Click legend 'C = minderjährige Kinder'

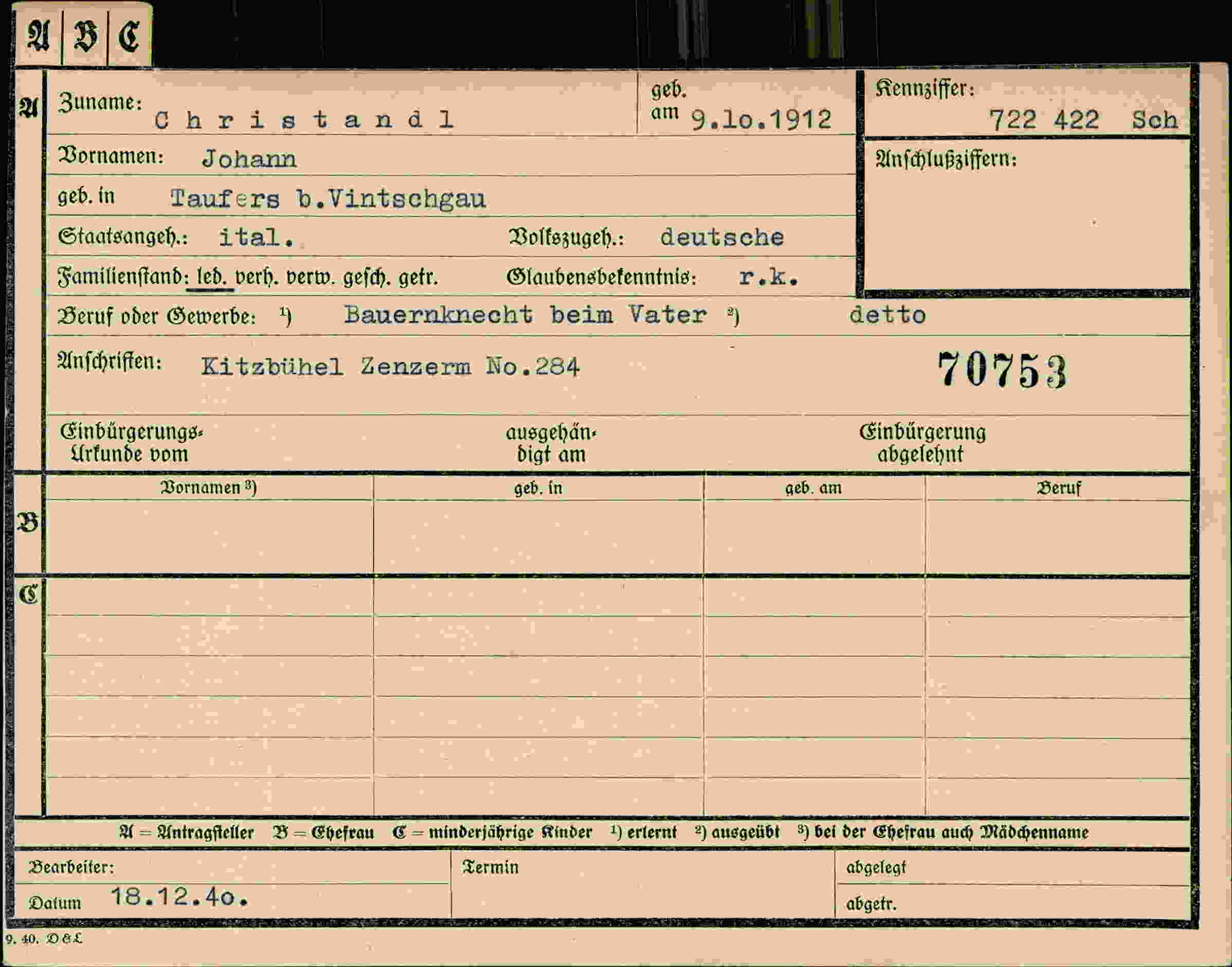[493, 832]
